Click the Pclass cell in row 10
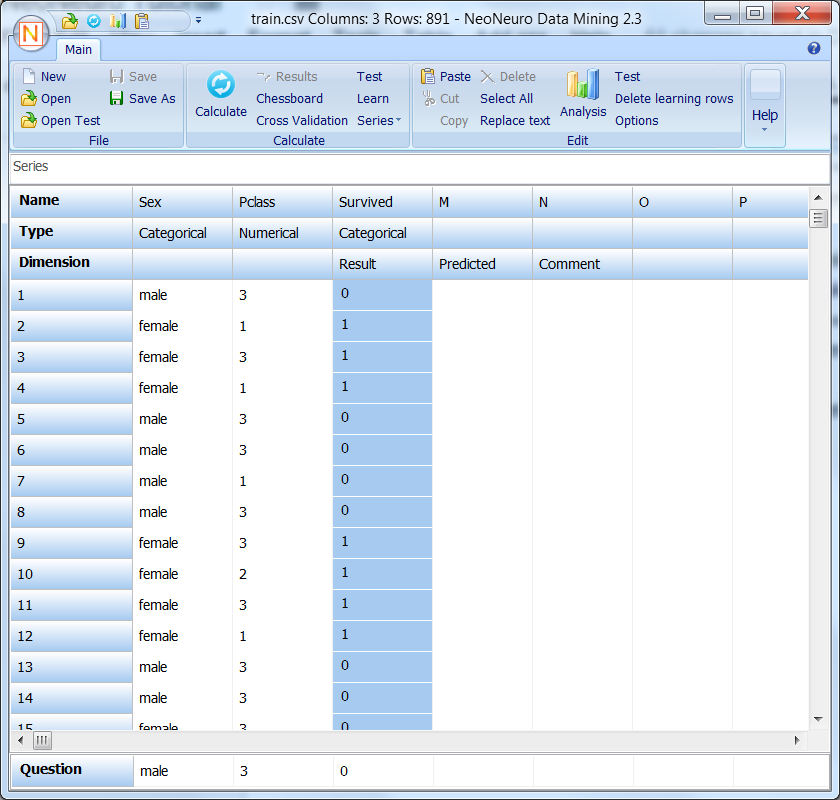The height and width of the screenshot is (800, 840). click(282, 574)
